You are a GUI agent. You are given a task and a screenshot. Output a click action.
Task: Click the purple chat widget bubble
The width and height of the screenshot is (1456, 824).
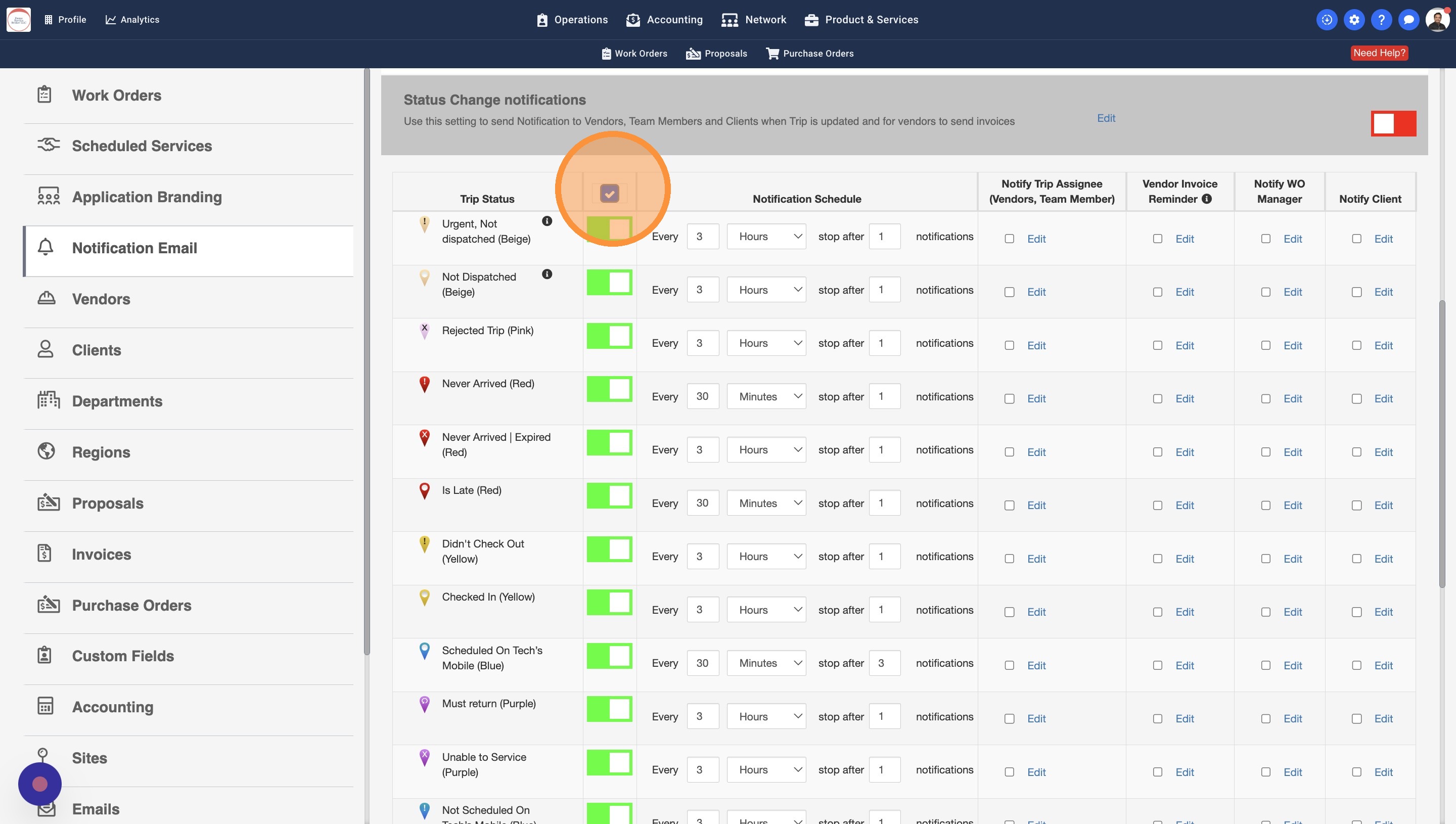[39, 784]
